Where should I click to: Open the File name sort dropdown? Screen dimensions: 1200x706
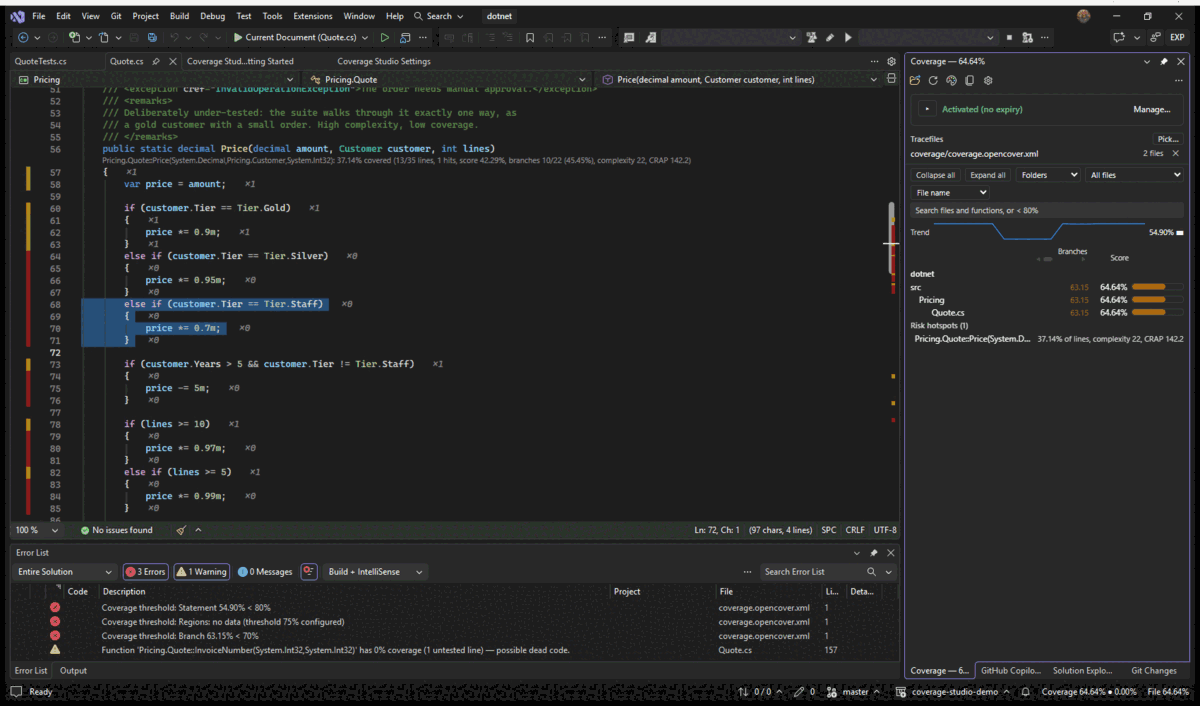950,192
